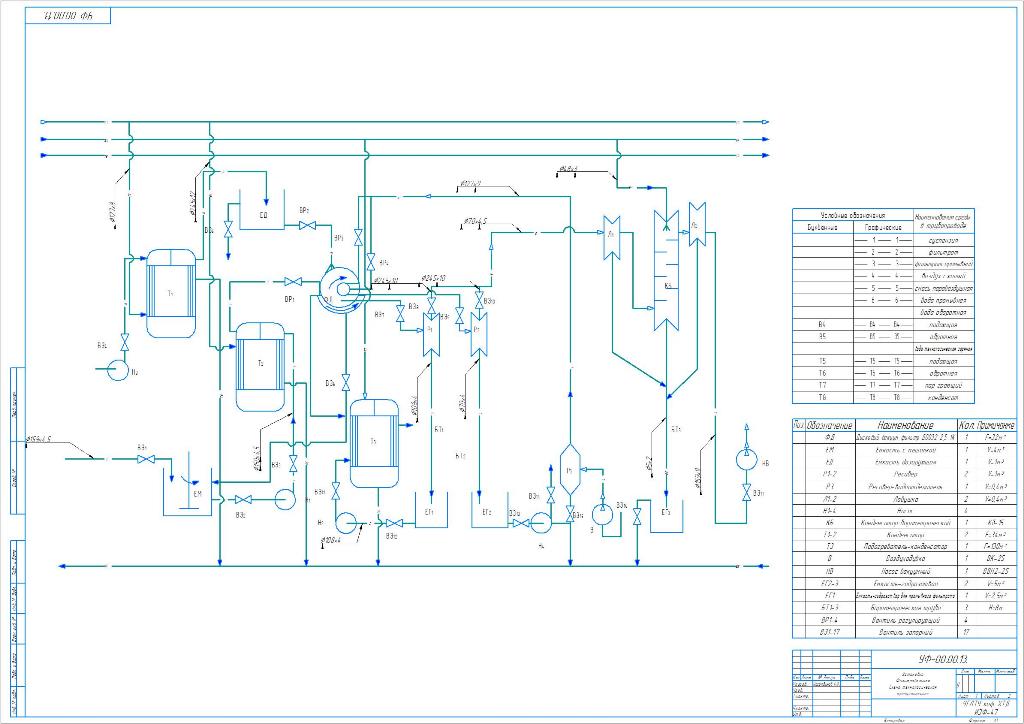The image size is (1024, 724).
Task: Click the 'Ловушка' table row
Action: pos(904,498)
